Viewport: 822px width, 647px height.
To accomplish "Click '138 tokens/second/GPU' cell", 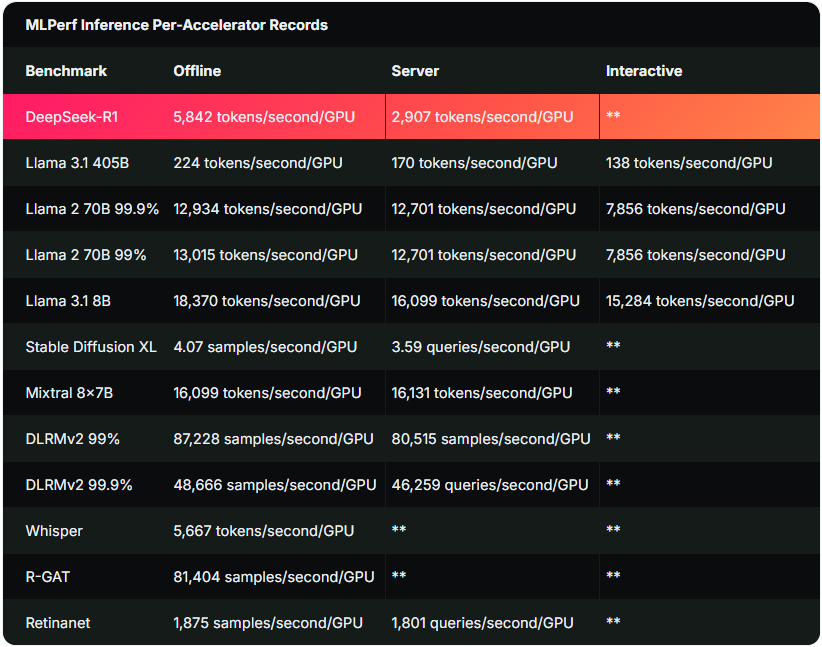I will point(689,163).
